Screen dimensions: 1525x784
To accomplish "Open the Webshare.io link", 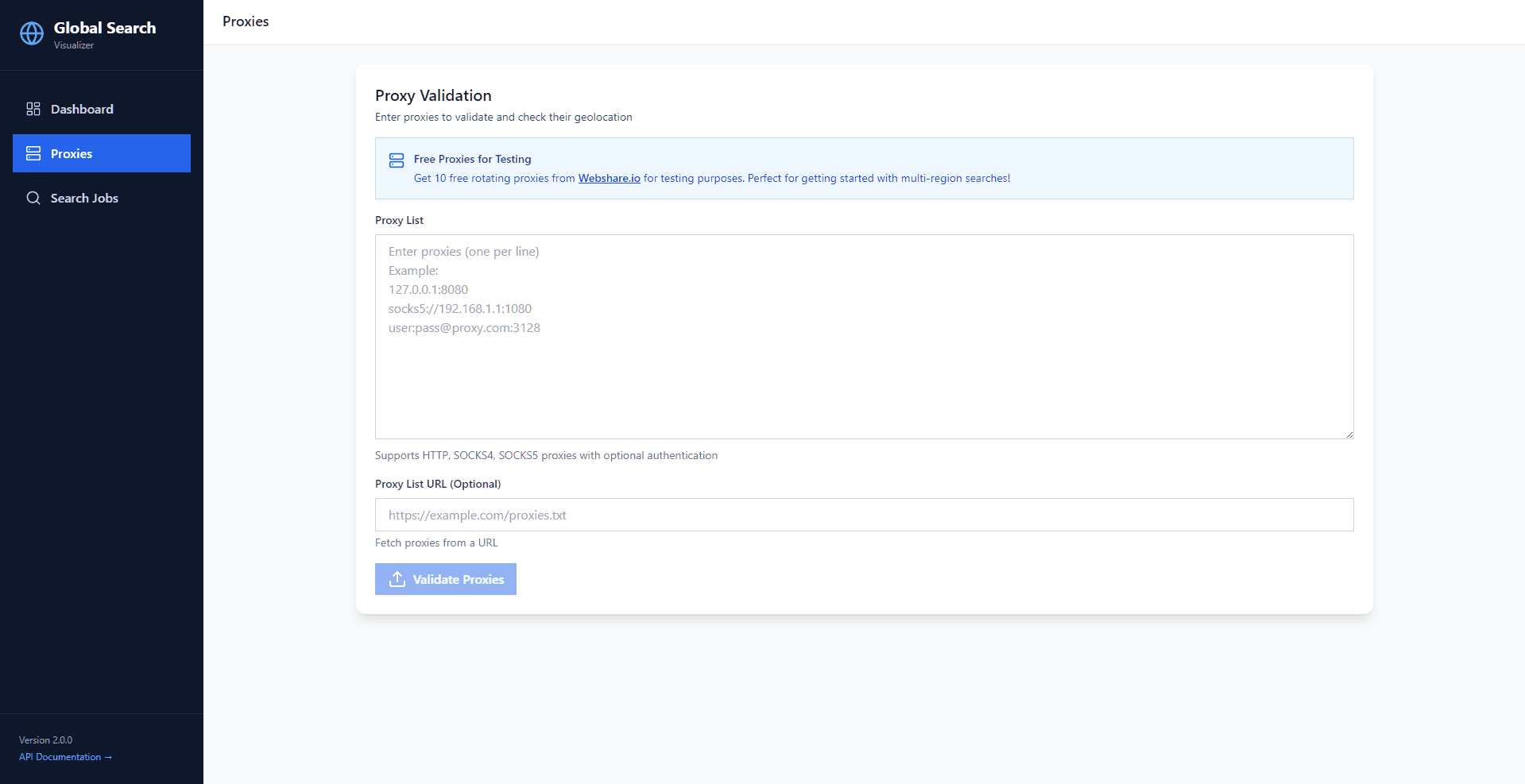I will [x=609, y=178].
